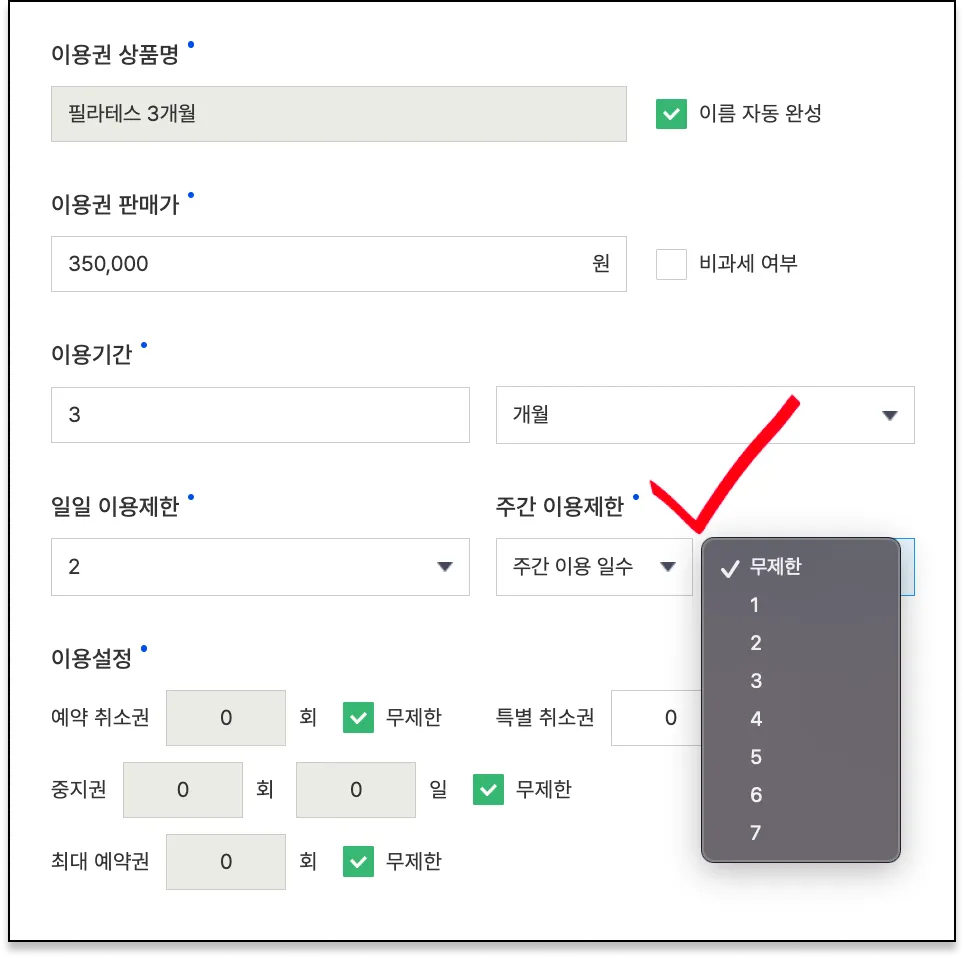This screenshot has width=964, height=958.
Task: Toggle the 이름 자동 완성 checkbox
Action: (671, 114)
